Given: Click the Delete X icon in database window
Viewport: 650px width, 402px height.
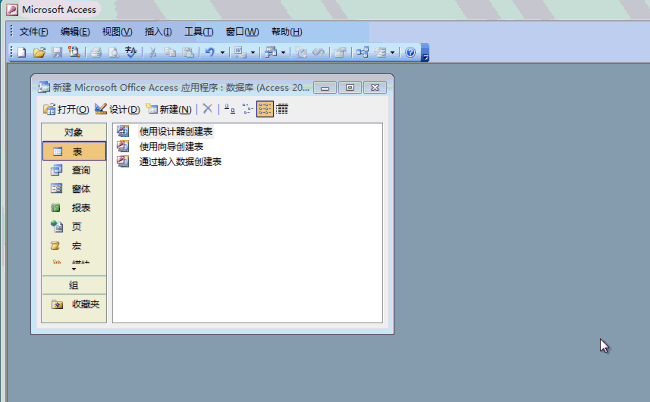Looking at the screenshot, I should (x=208, y=109).
